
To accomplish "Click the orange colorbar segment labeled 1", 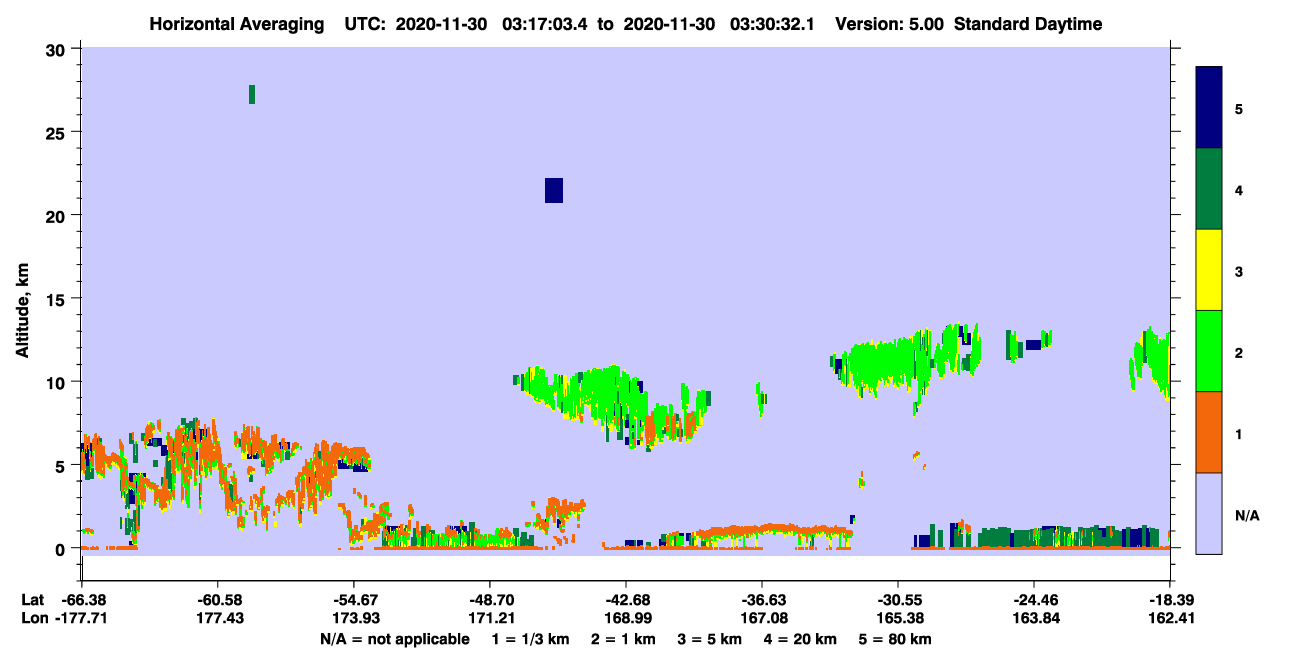I will click(1209, 432).
